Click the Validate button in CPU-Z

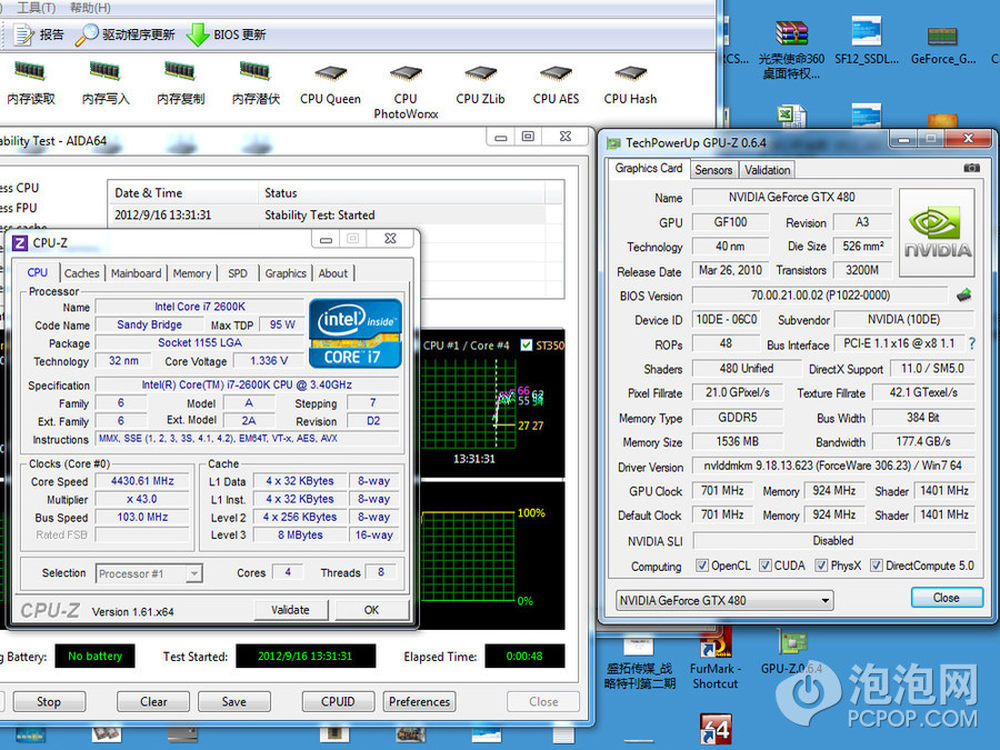click(290, 610)
